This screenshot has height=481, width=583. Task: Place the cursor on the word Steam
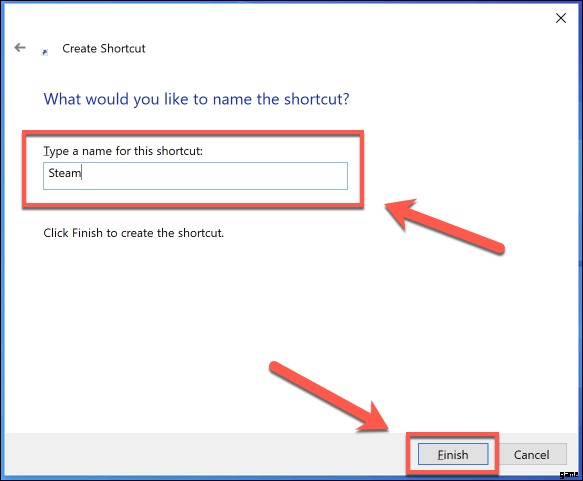tap(65, 173)
